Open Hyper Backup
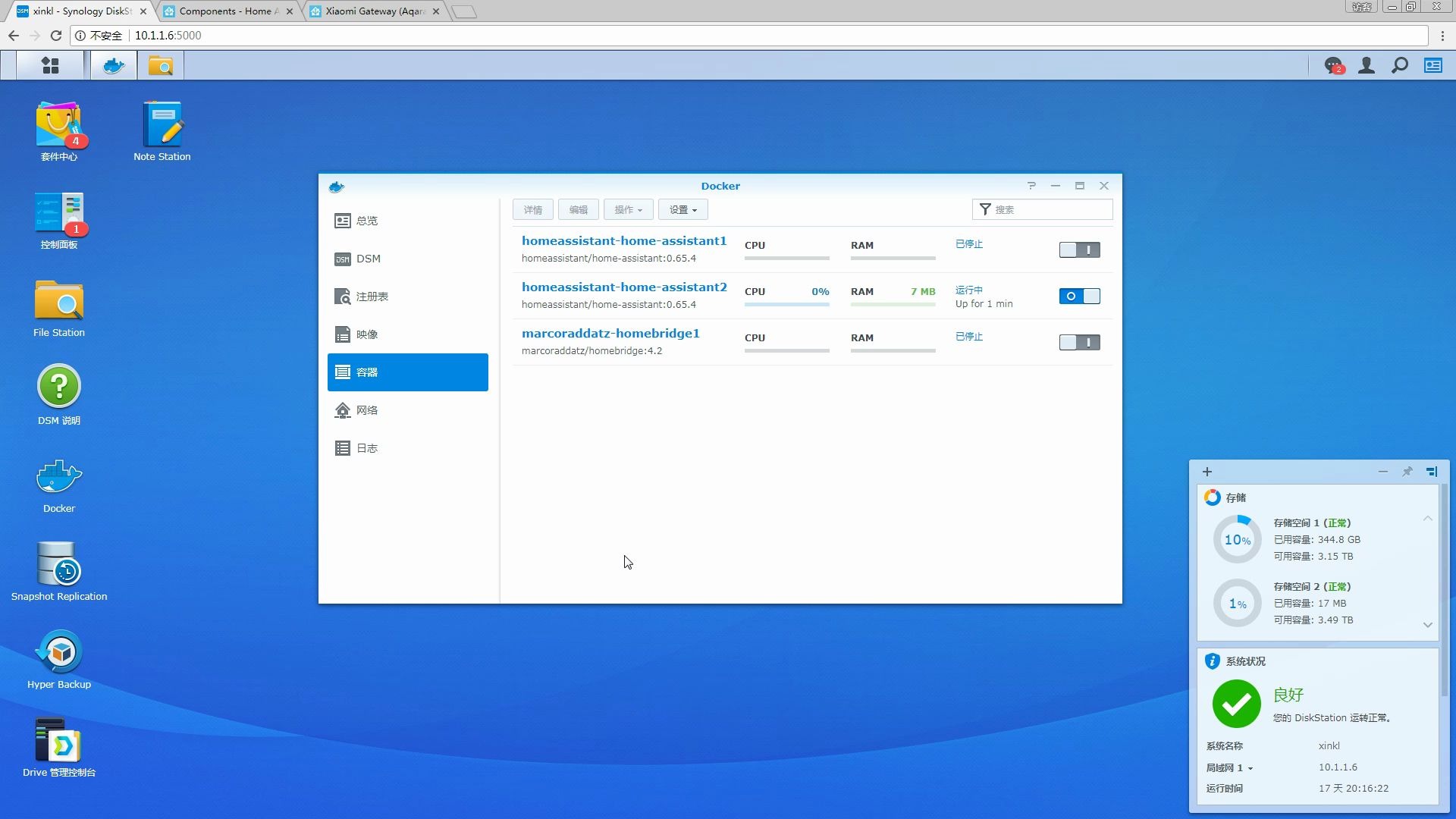Image resolution: width=1456 pixels, height=819 pixels. click(x=59, y=652)
